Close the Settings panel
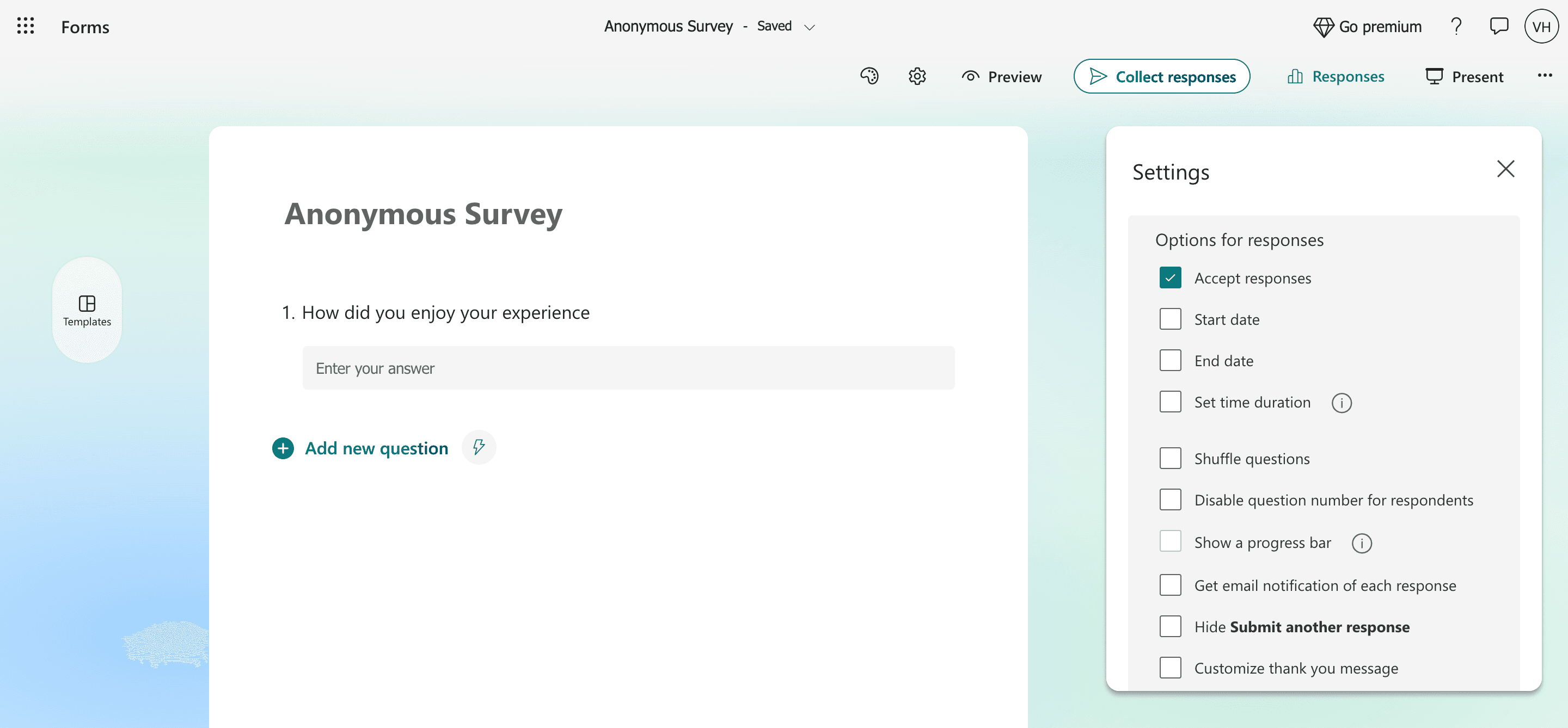 [x=1505, y=169]
